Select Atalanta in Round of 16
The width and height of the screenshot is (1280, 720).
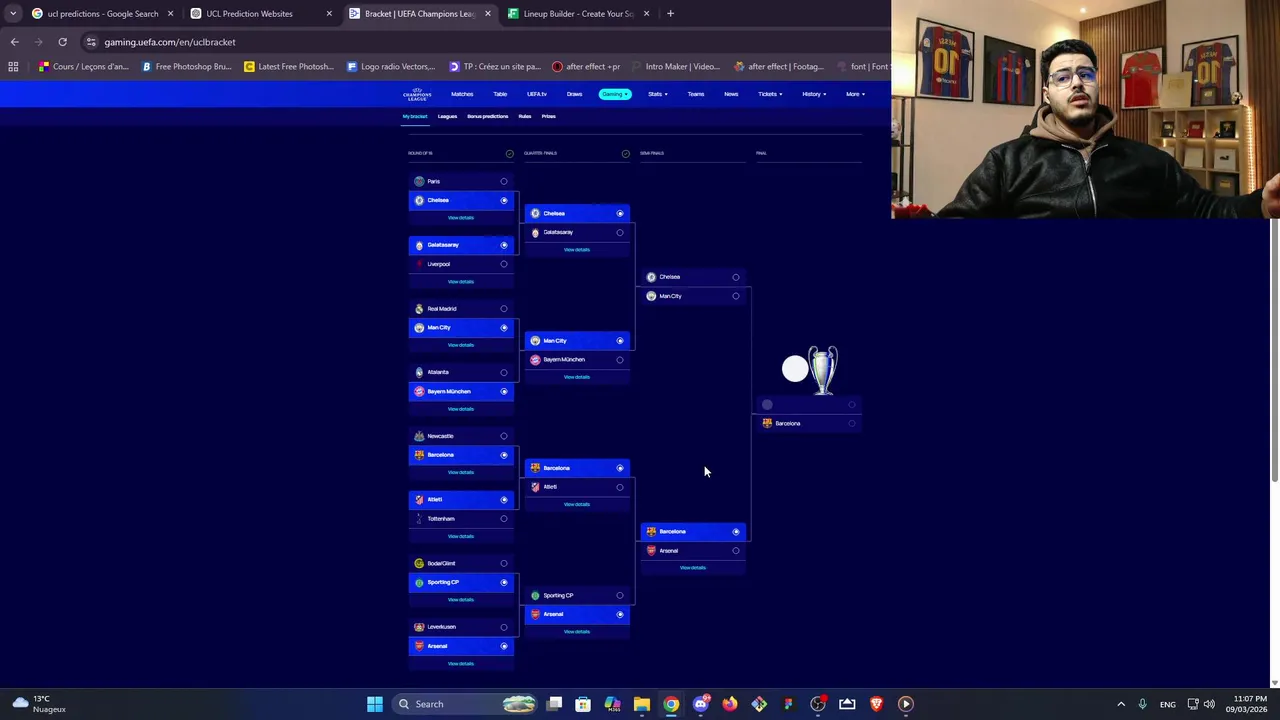tap(461, 372)
